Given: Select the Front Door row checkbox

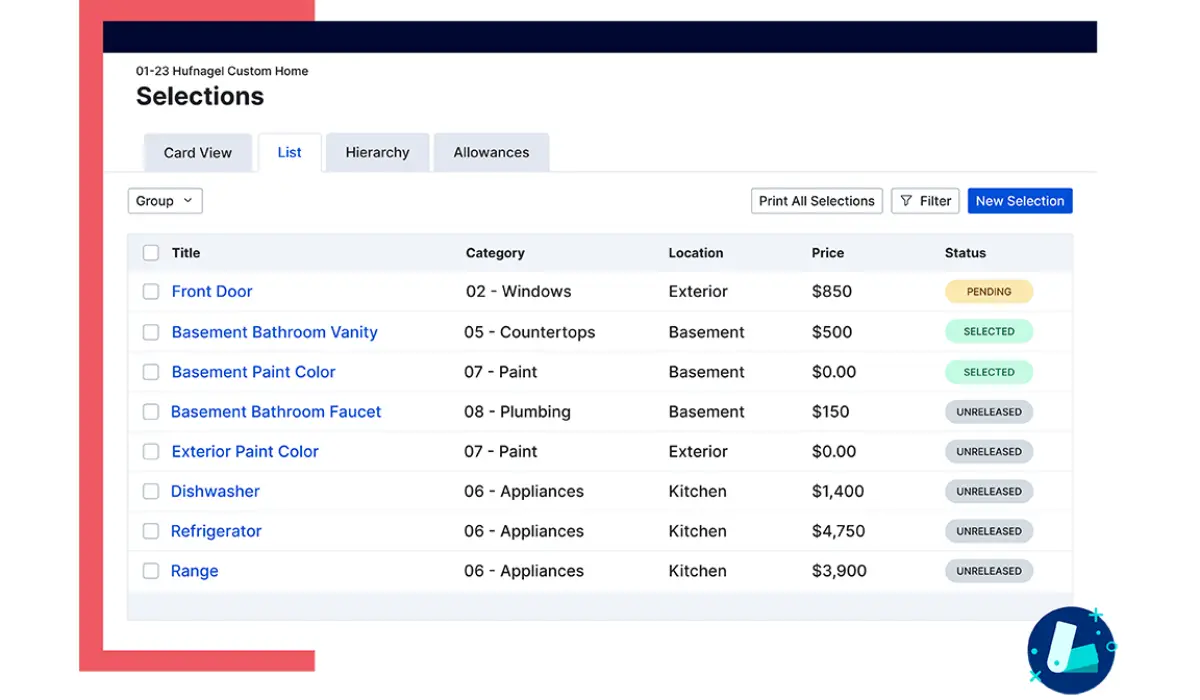Looking at the screenshot, I should click(151, 292).
